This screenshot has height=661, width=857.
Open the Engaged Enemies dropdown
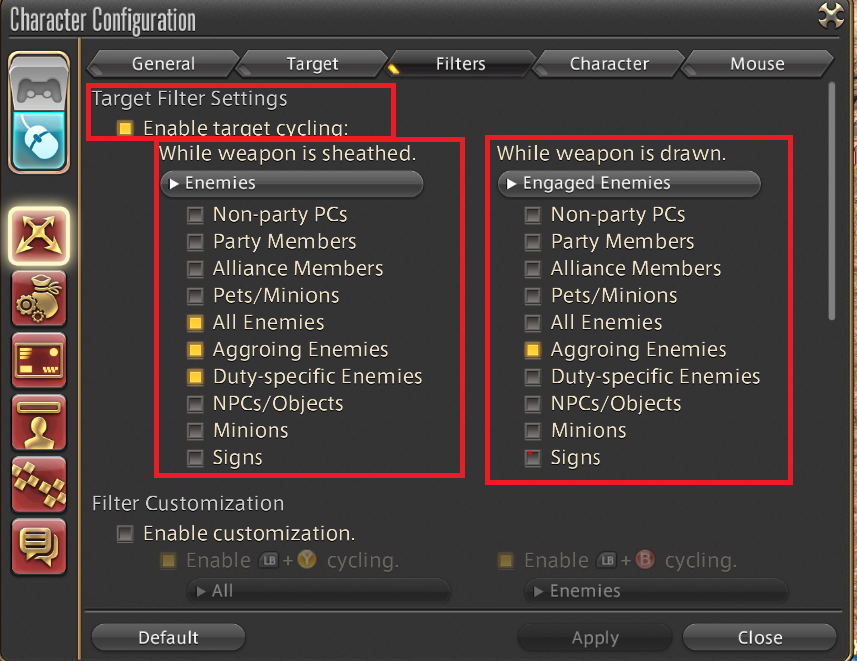(628, 184)
